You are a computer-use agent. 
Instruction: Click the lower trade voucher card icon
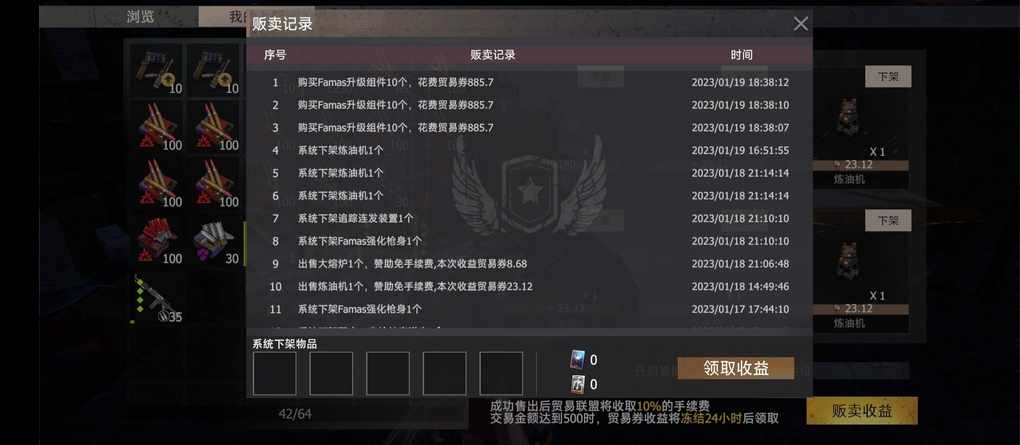click(x=578, y=384)
